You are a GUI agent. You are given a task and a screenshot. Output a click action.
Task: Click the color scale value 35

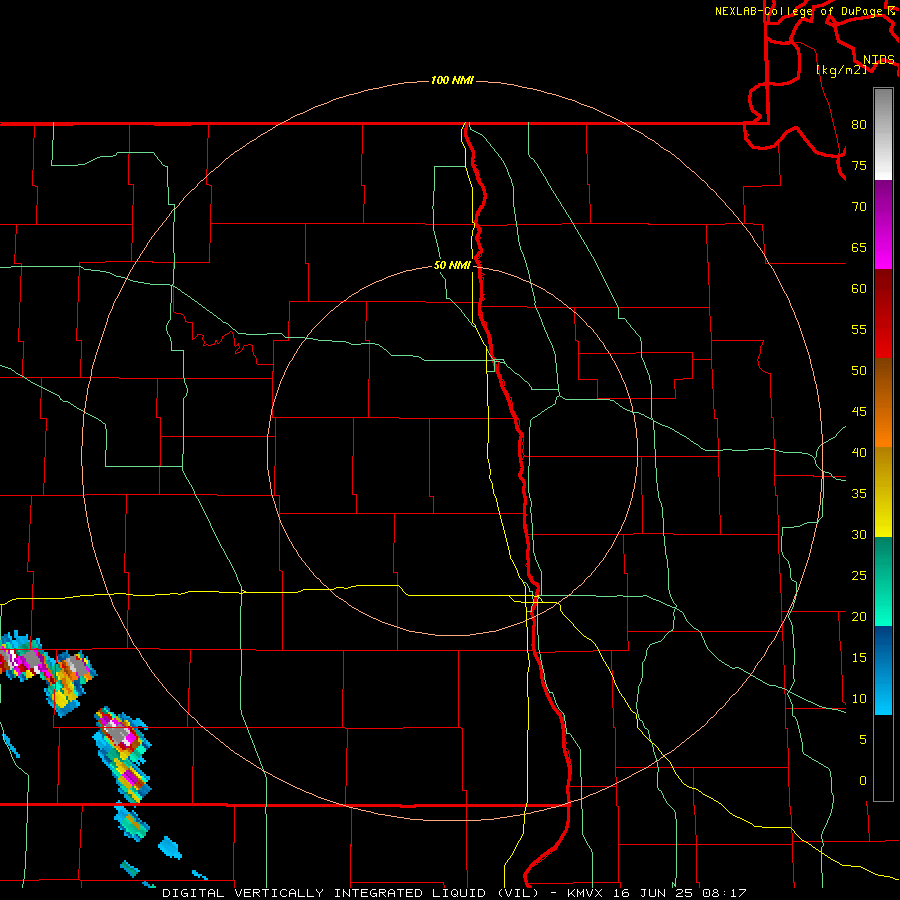[x=859, y=494]
